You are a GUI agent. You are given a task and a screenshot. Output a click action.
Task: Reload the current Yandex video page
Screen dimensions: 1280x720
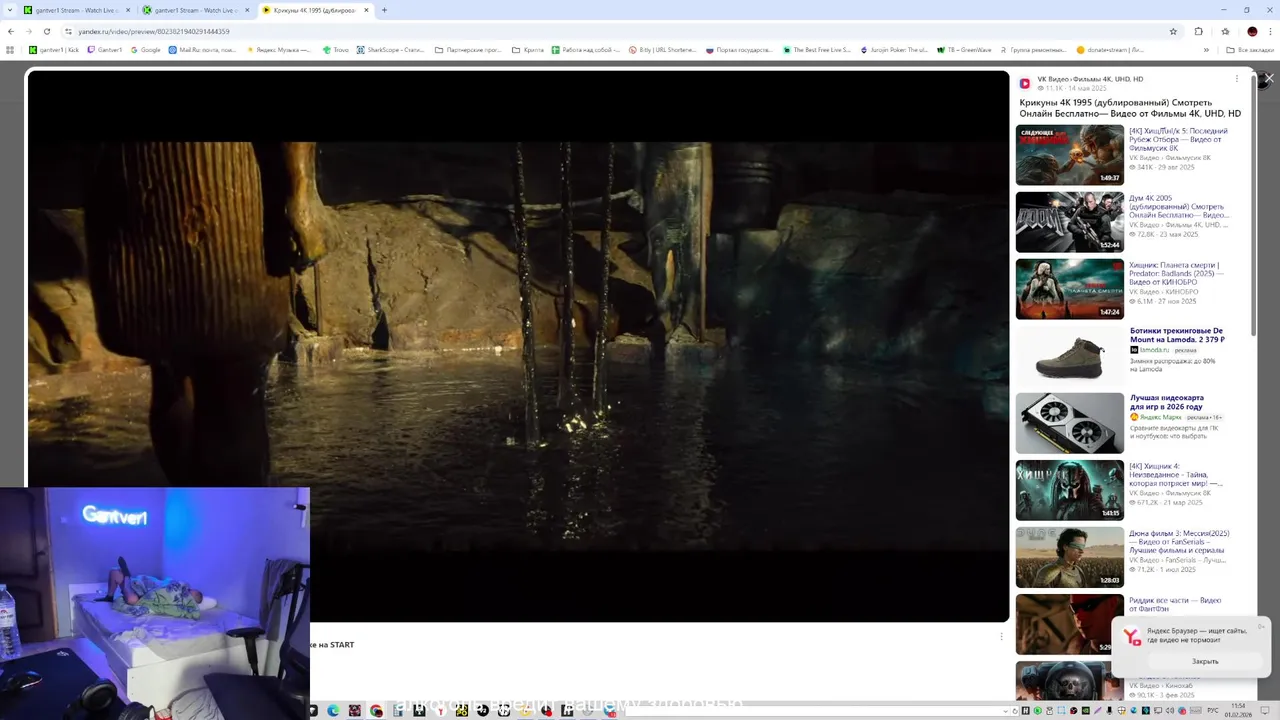point(46,31)
